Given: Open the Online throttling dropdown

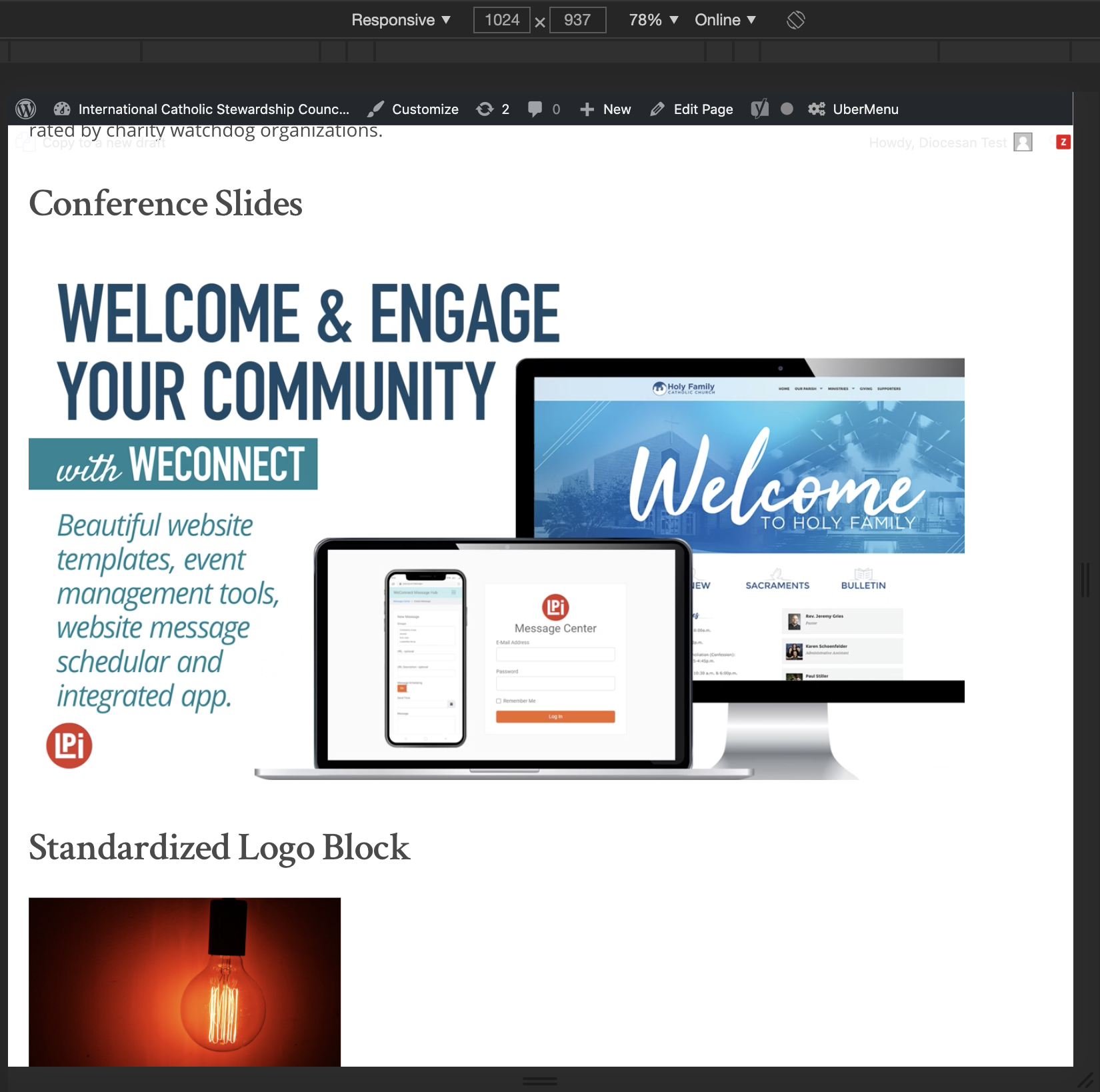Looking at the screenshot, I should pyautogui.click(x=725, y=20).
